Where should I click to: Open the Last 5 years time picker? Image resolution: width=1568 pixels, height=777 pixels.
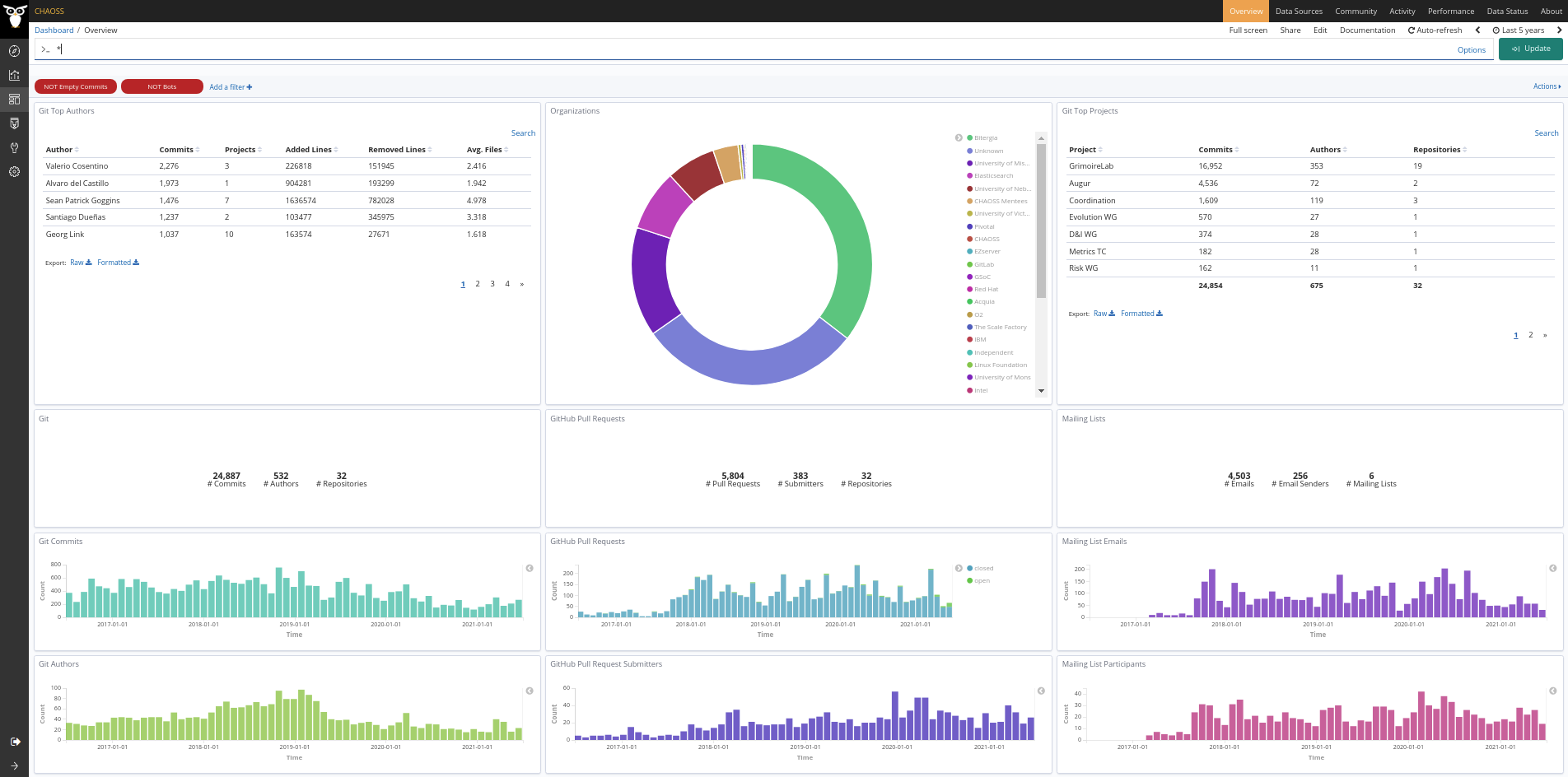1519,30
